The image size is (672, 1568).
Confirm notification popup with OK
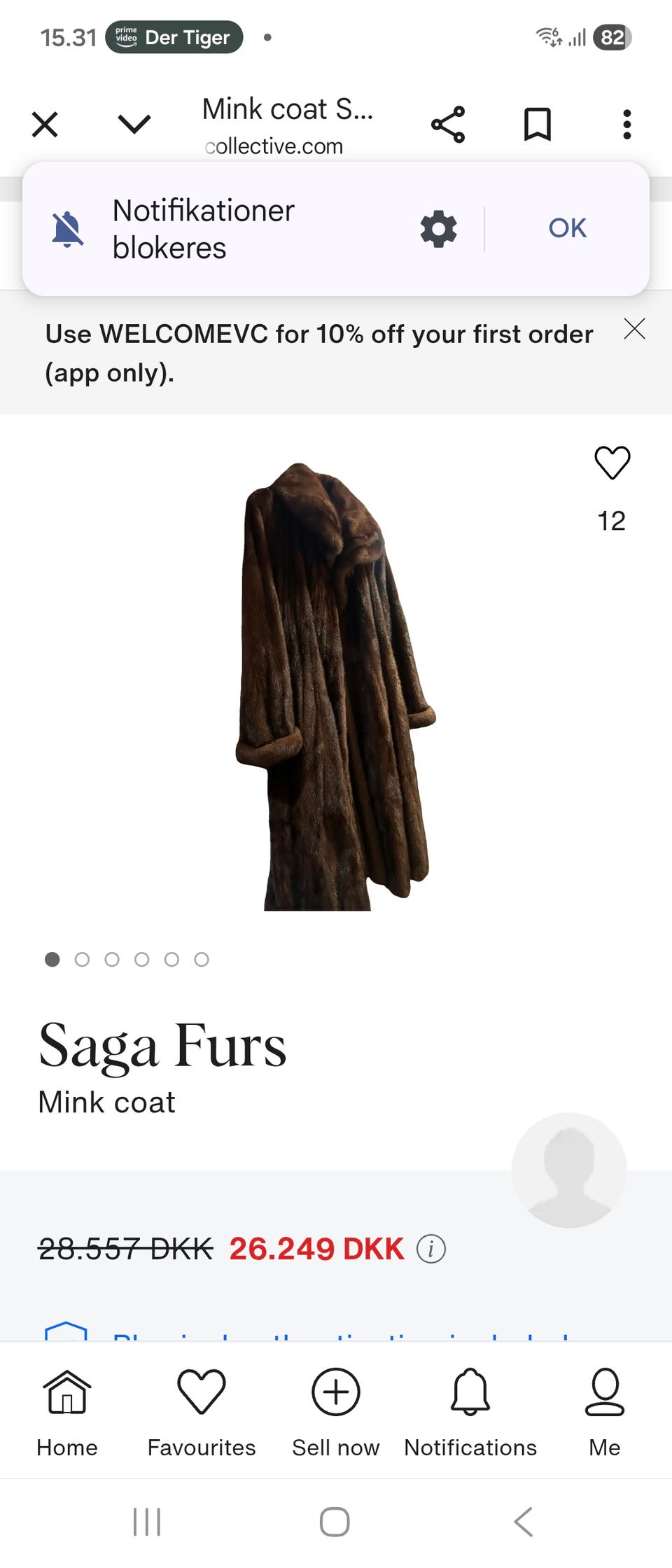point(567,228)
